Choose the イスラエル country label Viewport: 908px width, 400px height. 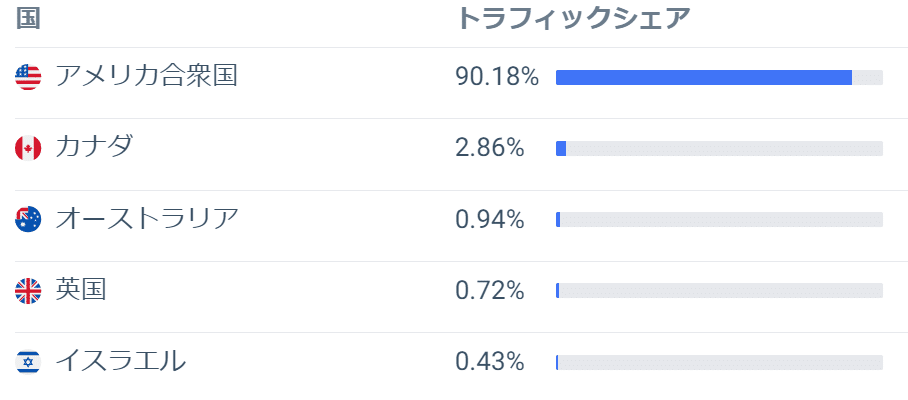(x=121, y=360)
